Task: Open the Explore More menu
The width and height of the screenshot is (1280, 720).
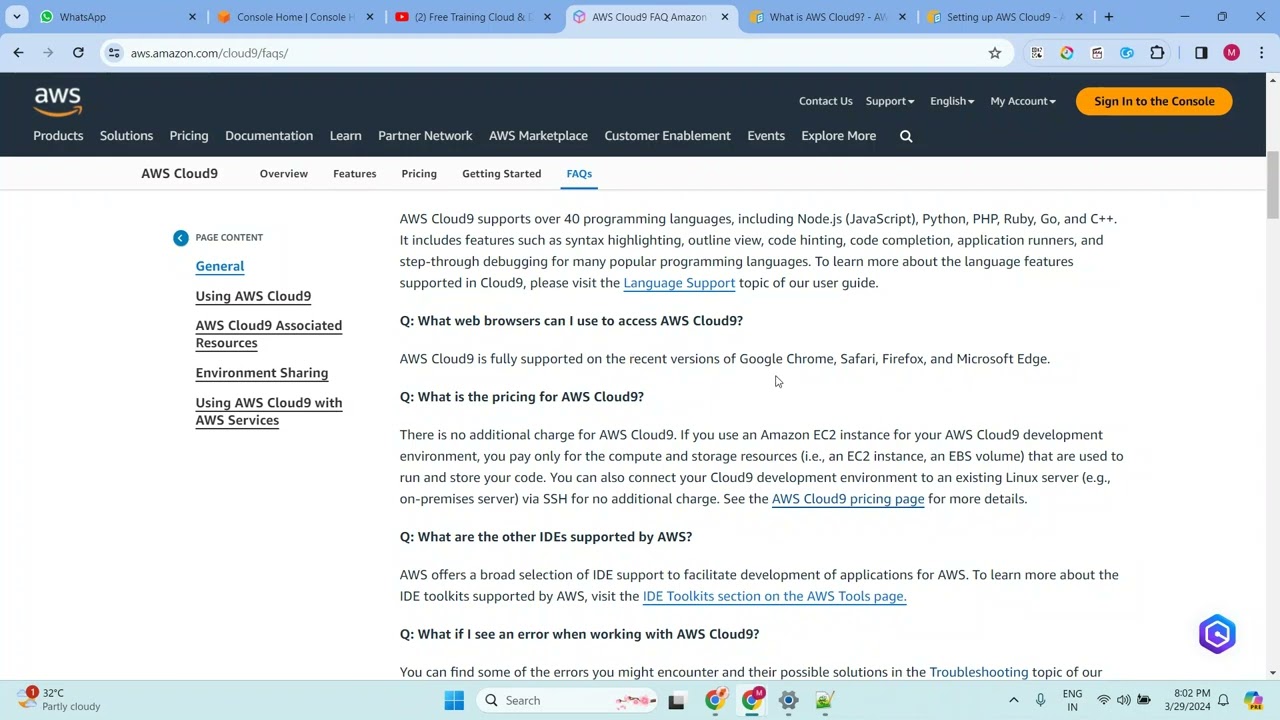Action: click(x=838, y=136)
